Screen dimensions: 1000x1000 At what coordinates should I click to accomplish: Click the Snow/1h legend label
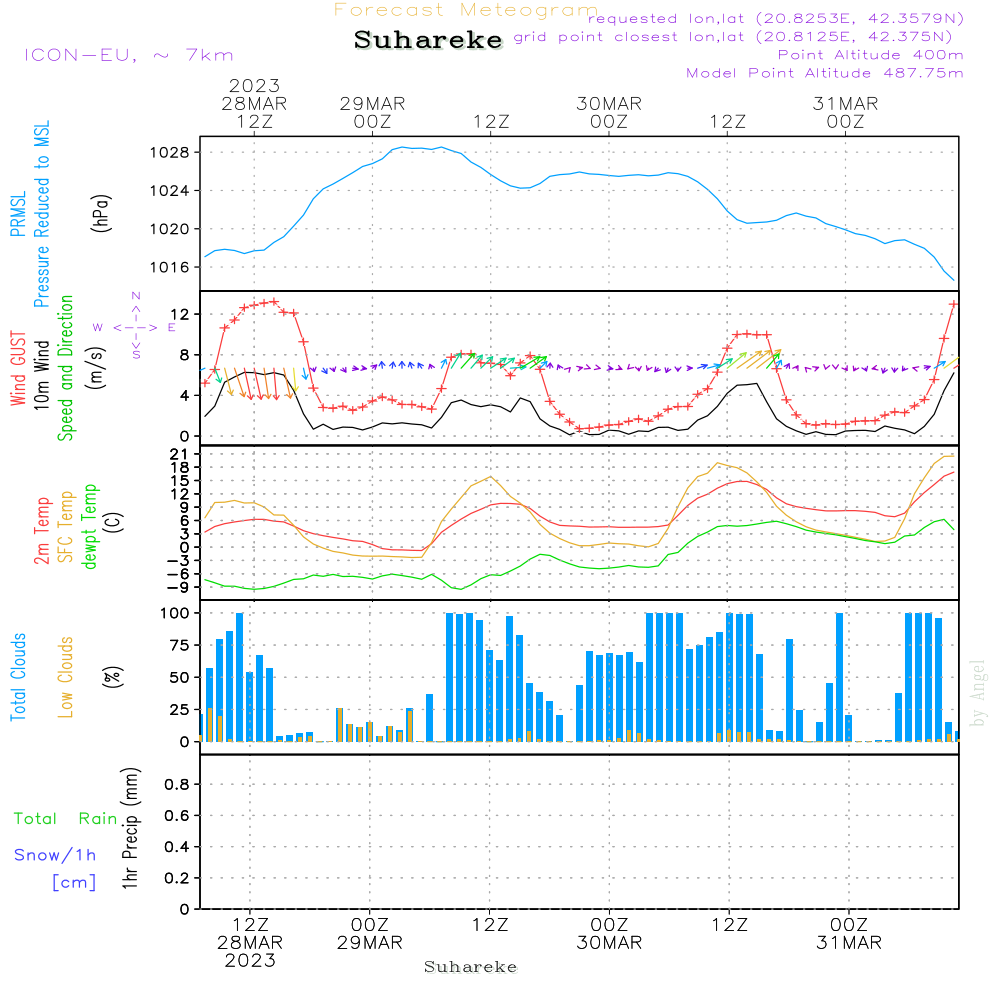click(55, 855)
